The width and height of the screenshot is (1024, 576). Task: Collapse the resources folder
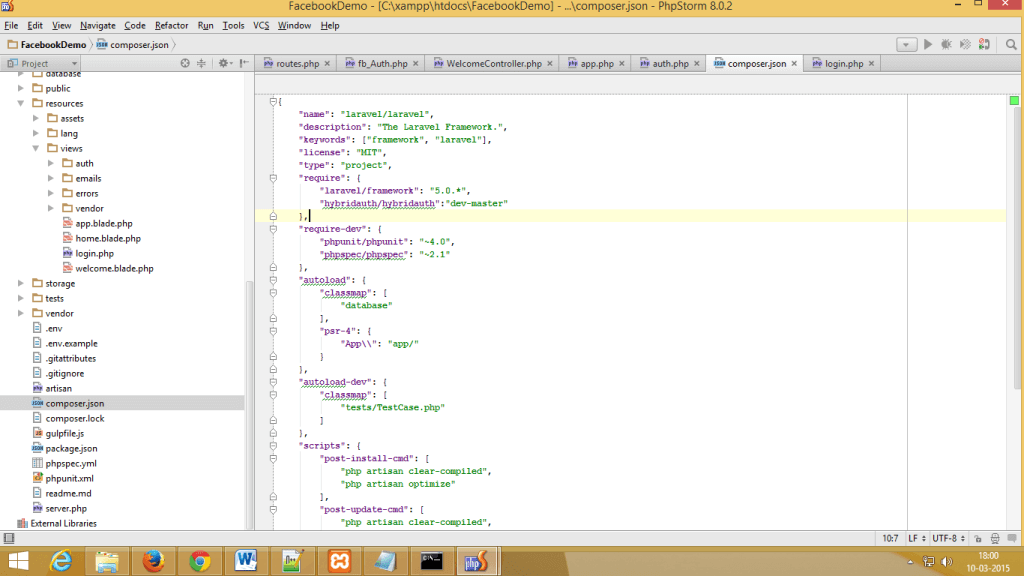tap(21, 103)
